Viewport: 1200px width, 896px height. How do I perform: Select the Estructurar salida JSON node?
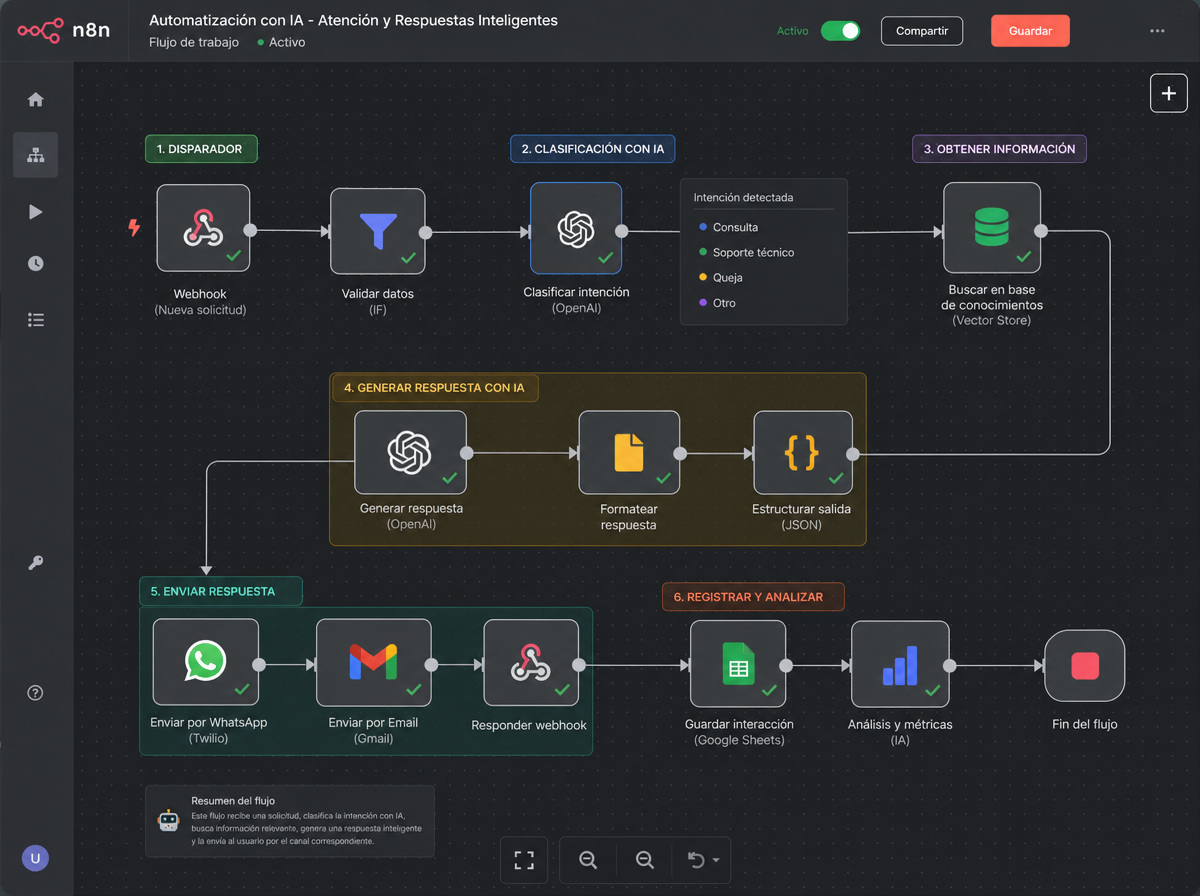pyautogui.click(x=803, y=452)
